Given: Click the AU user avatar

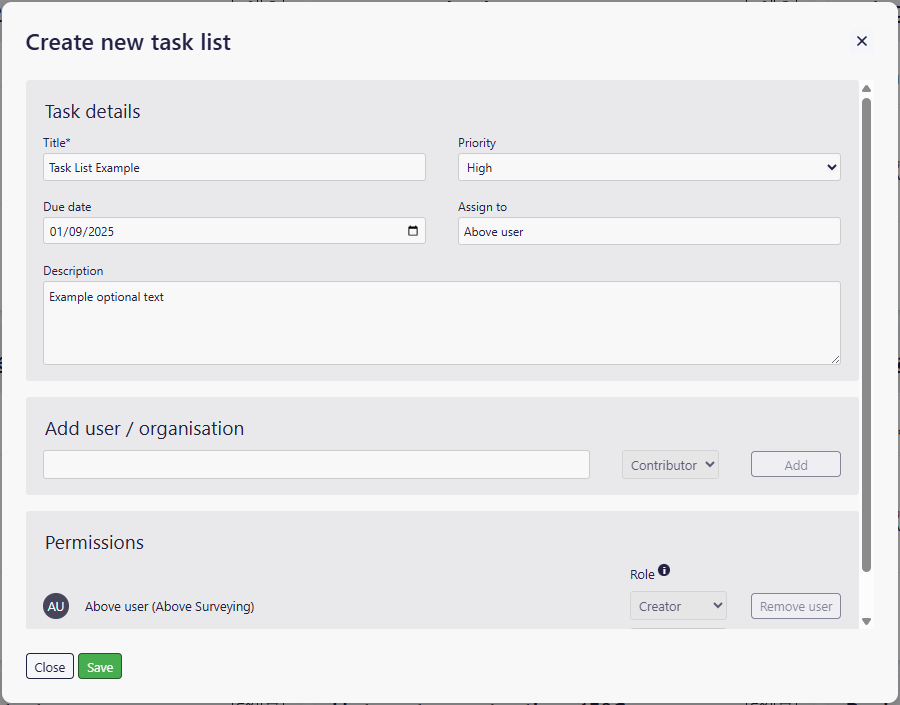Looking at the screenshot, I should point(56,606).
